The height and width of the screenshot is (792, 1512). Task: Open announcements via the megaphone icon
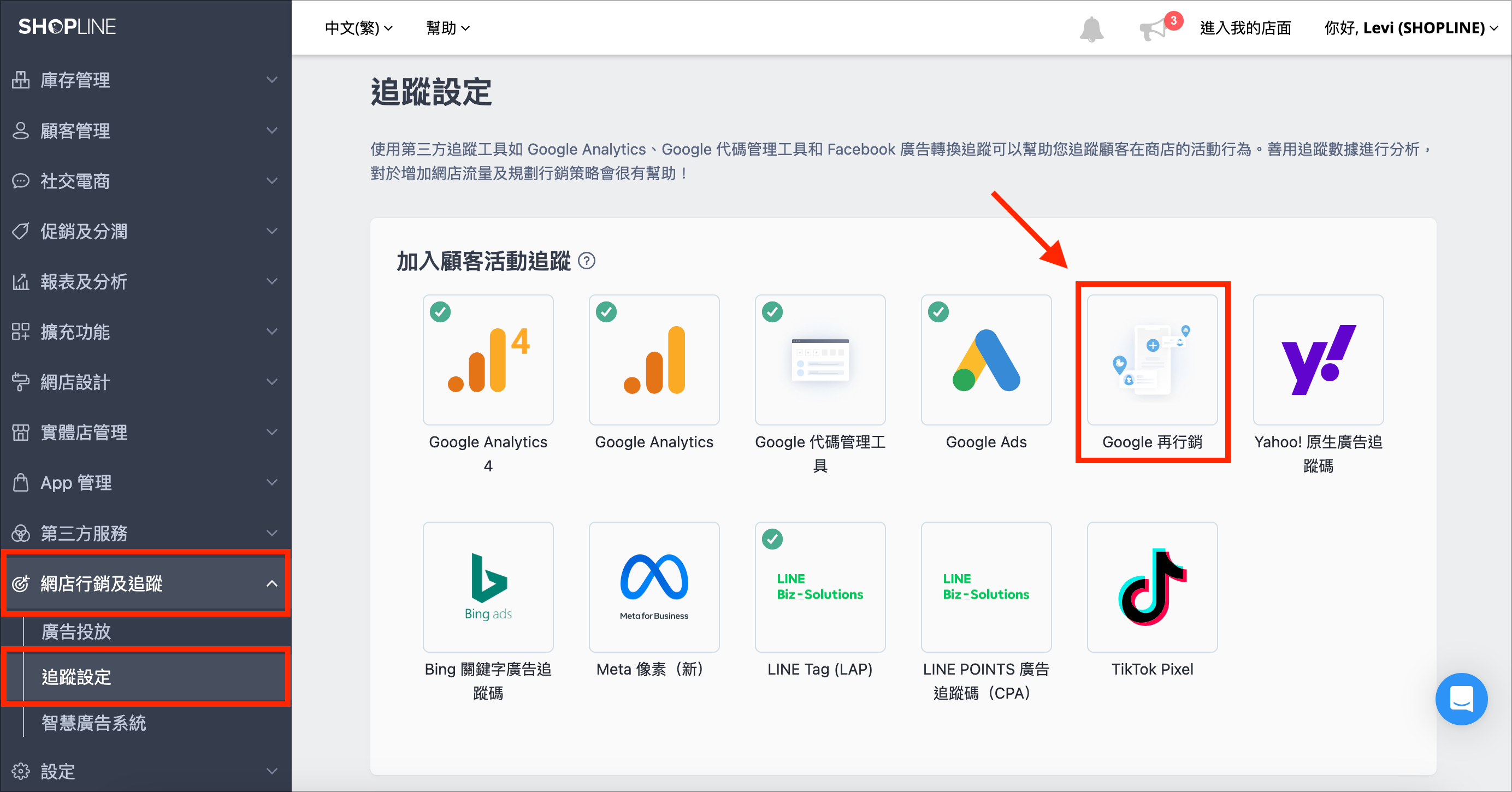[1153, 30]
